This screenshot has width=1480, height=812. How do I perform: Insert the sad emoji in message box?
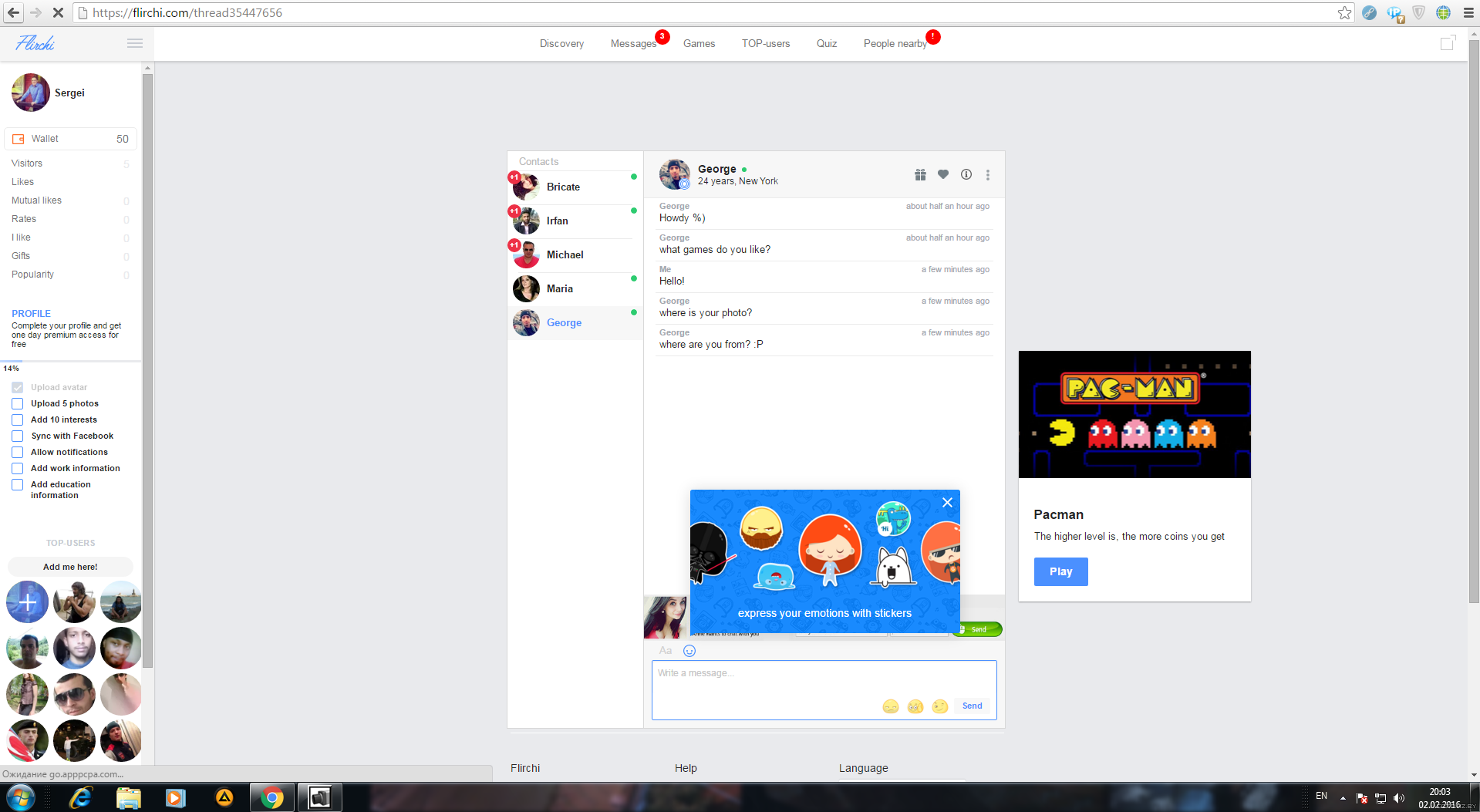pos(891,706)
